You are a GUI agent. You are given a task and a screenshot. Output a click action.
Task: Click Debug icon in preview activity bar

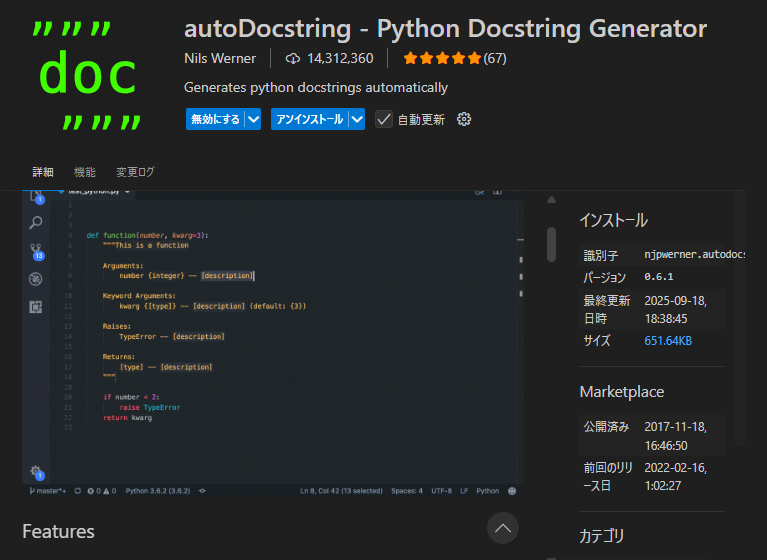[36, 279]
